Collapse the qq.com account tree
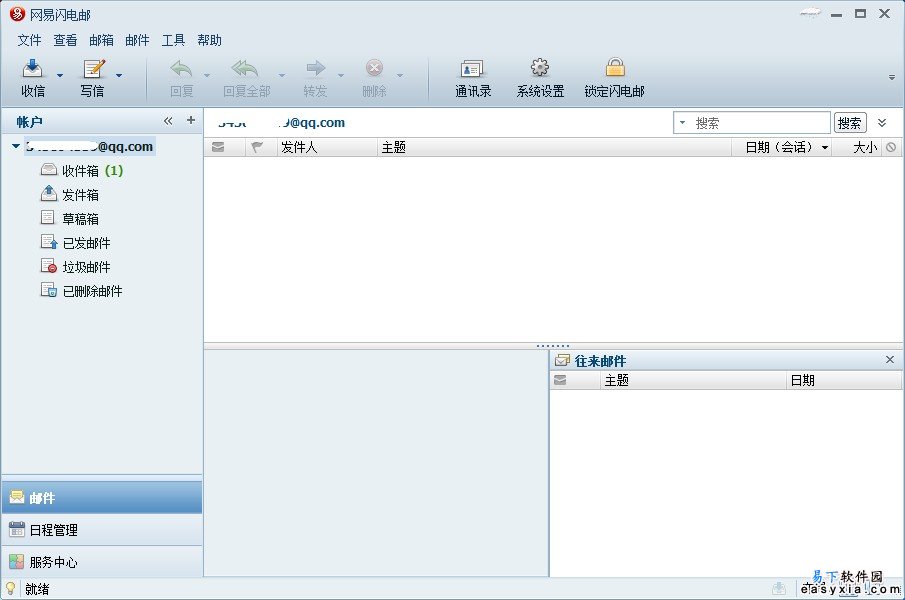The height and width of the screenshot is (600, 905). click(16, 147)
